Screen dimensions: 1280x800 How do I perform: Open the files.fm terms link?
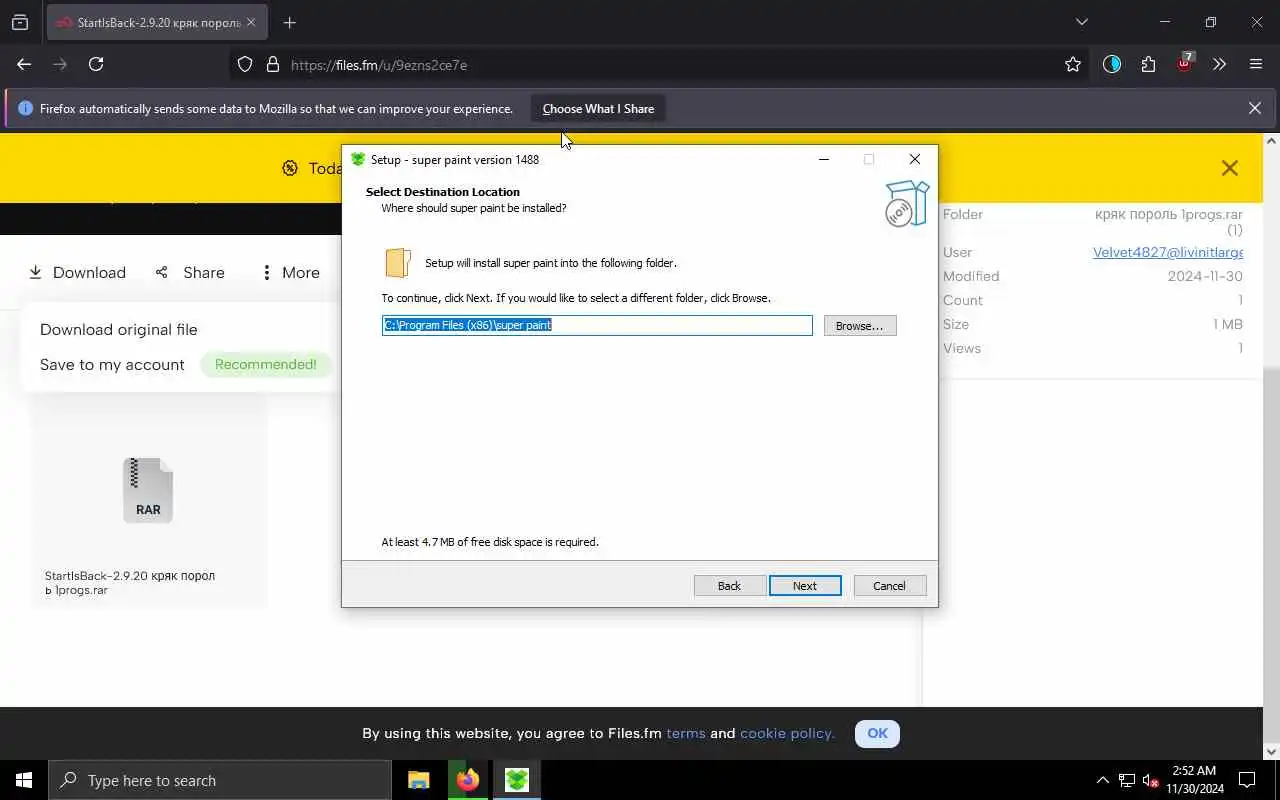pyautogui.click(x=686, y=733)
